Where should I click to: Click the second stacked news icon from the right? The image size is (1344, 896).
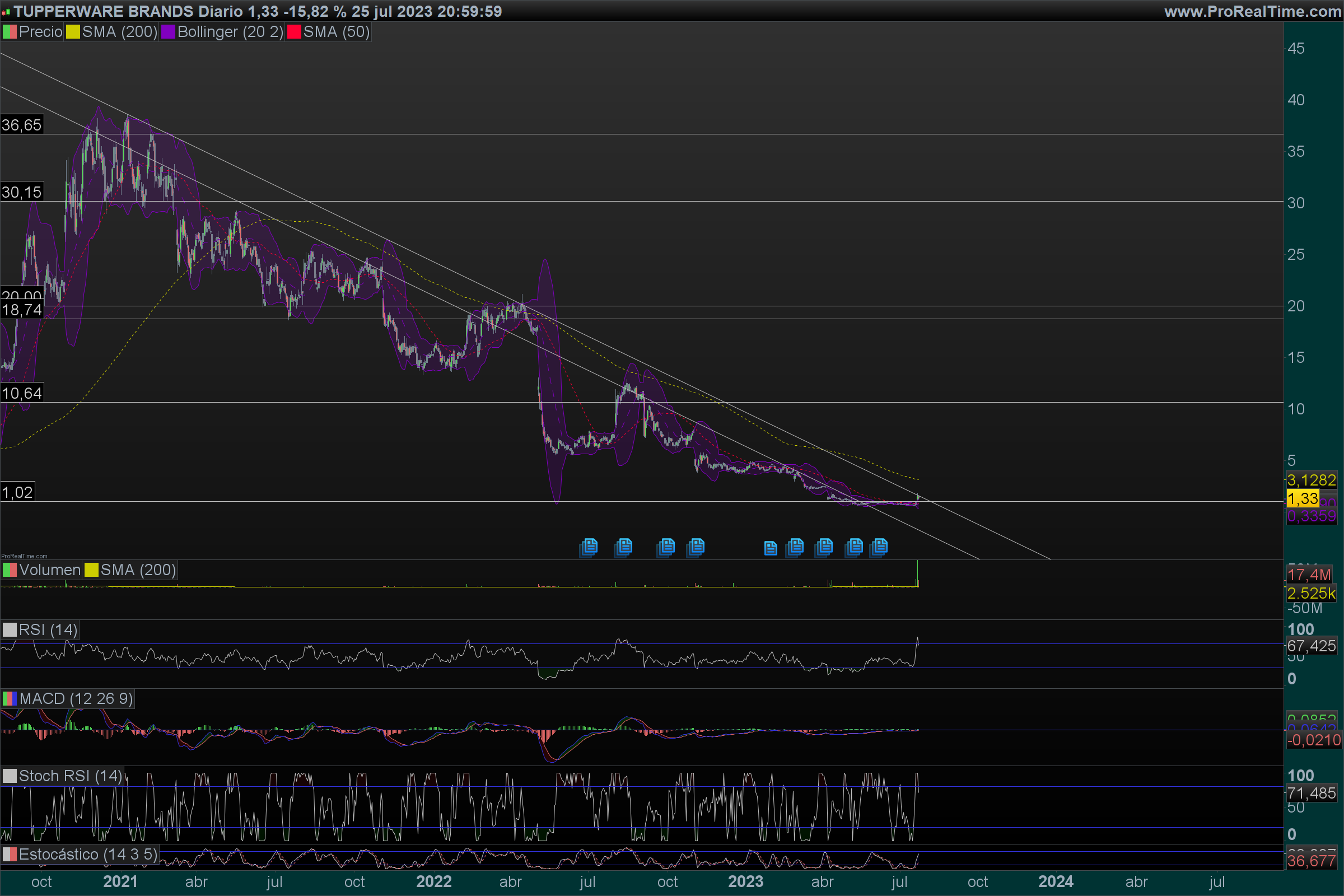pyautogui.click(x=853, y=548)
